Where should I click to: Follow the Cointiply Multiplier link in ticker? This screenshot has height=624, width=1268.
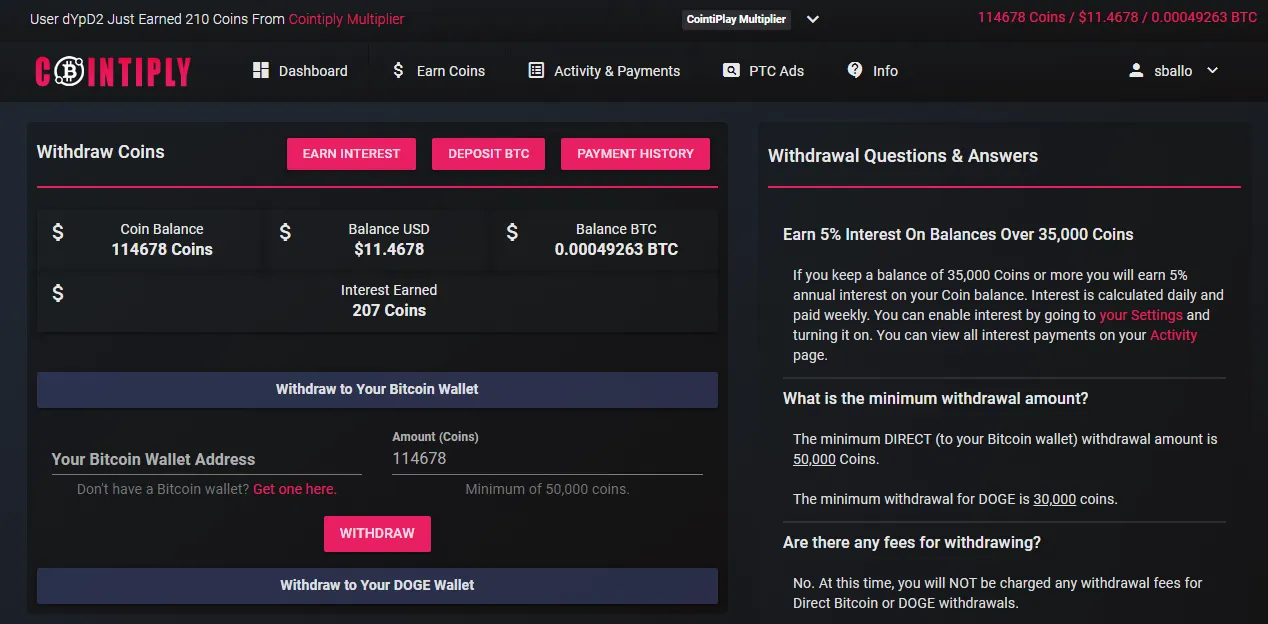pos(346,19)
